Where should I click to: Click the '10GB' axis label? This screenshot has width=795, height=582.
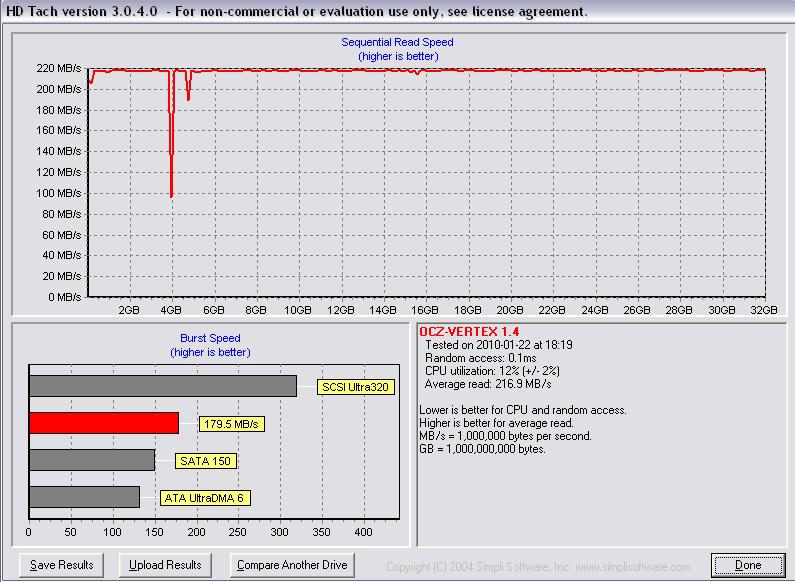tap(298, 310)
